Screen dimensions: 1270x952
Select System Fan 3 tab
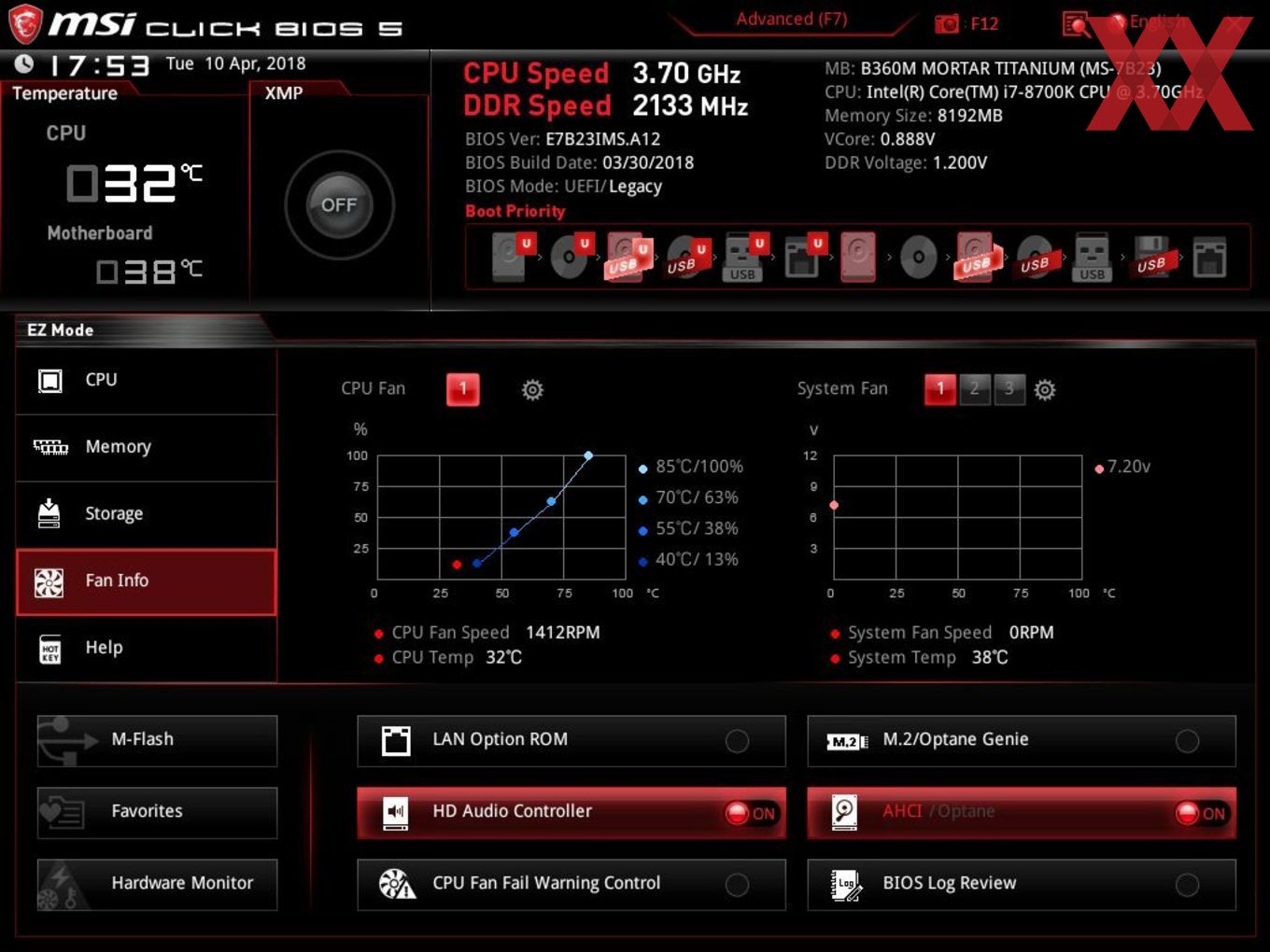pyautogui.click(x=1009, y=389)
